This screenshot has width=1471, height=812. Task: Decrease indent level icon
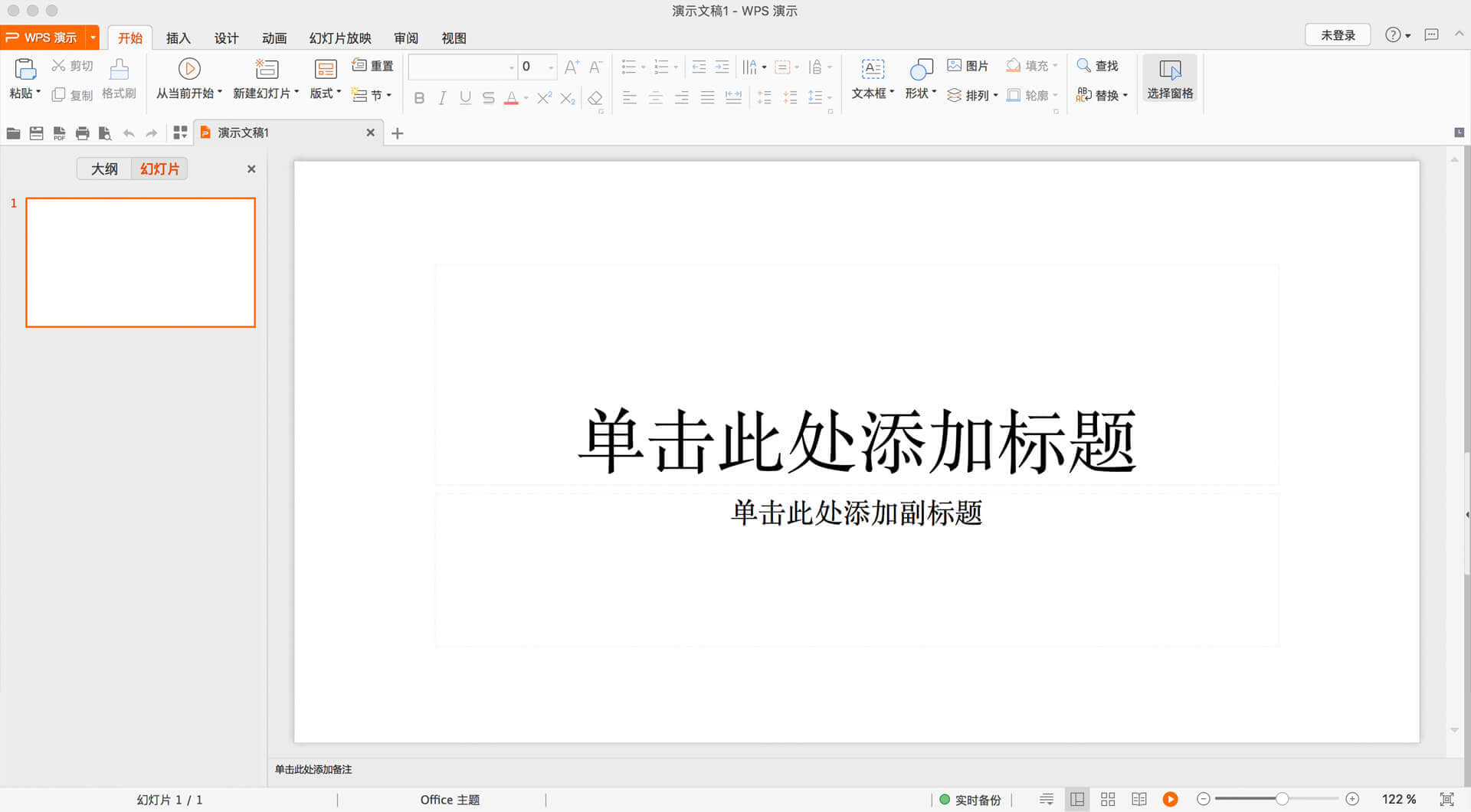[x=699, y=67]
